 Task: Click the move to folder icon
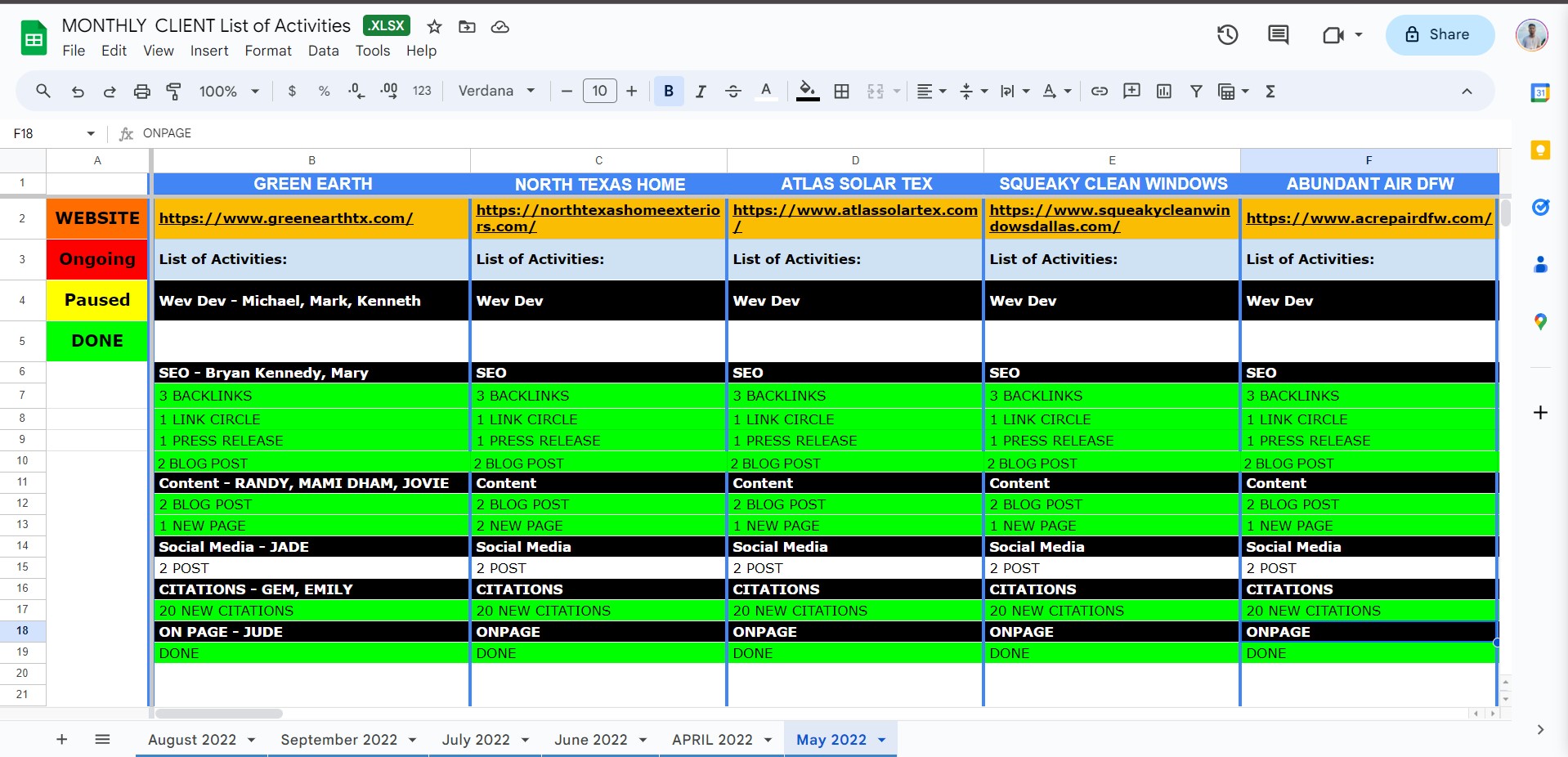pos(468,27)
